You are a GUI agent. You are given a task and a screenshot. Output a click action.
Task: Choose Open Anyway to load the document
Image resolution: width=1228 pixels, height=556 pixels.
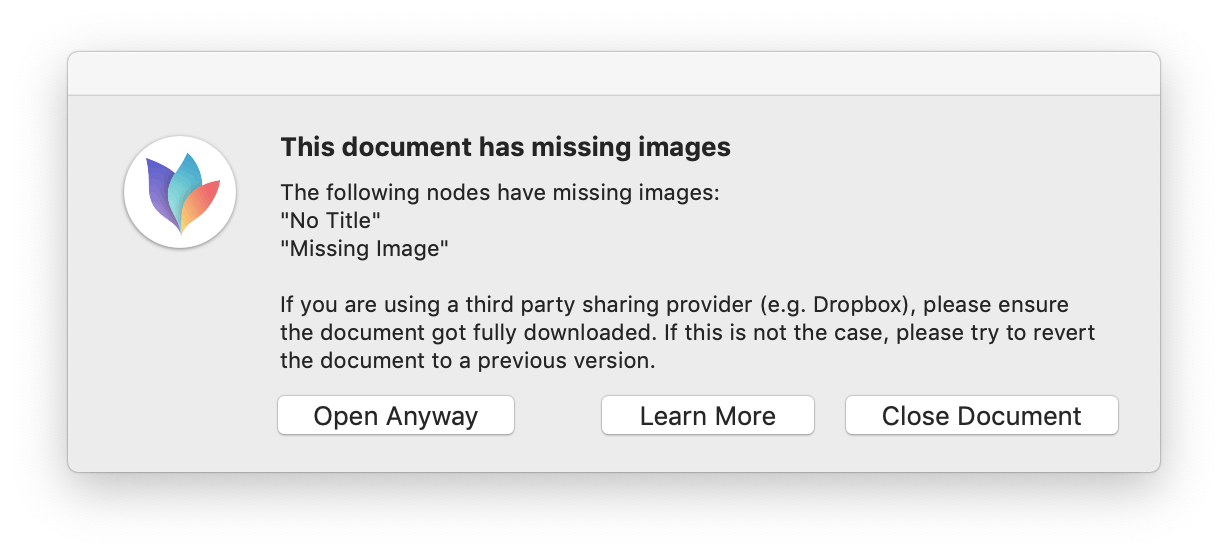pyautogui.click(x=396, y=415)
